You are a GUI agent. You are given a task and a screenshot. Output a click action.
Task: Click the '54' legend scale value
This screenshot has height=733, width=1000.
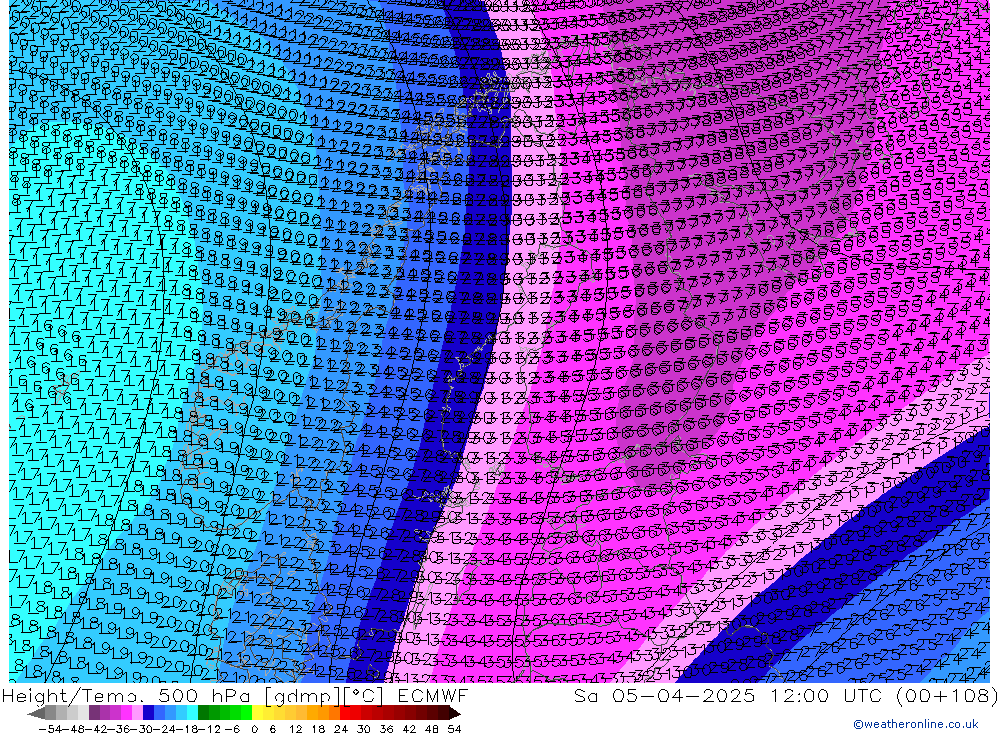454,729
